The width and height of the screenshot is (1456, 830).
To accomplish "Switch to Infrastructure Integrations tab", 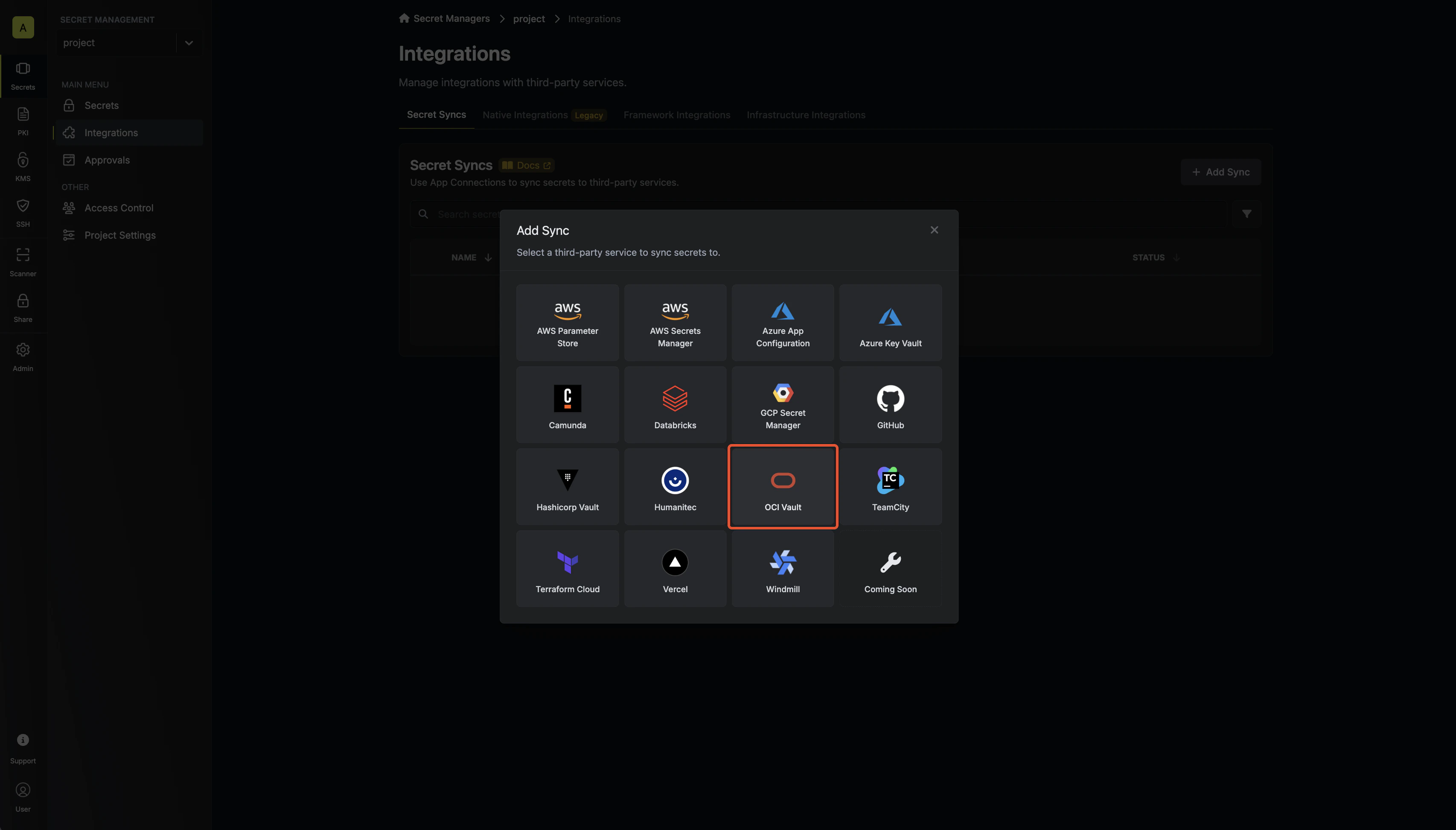I will coord(806,115).
